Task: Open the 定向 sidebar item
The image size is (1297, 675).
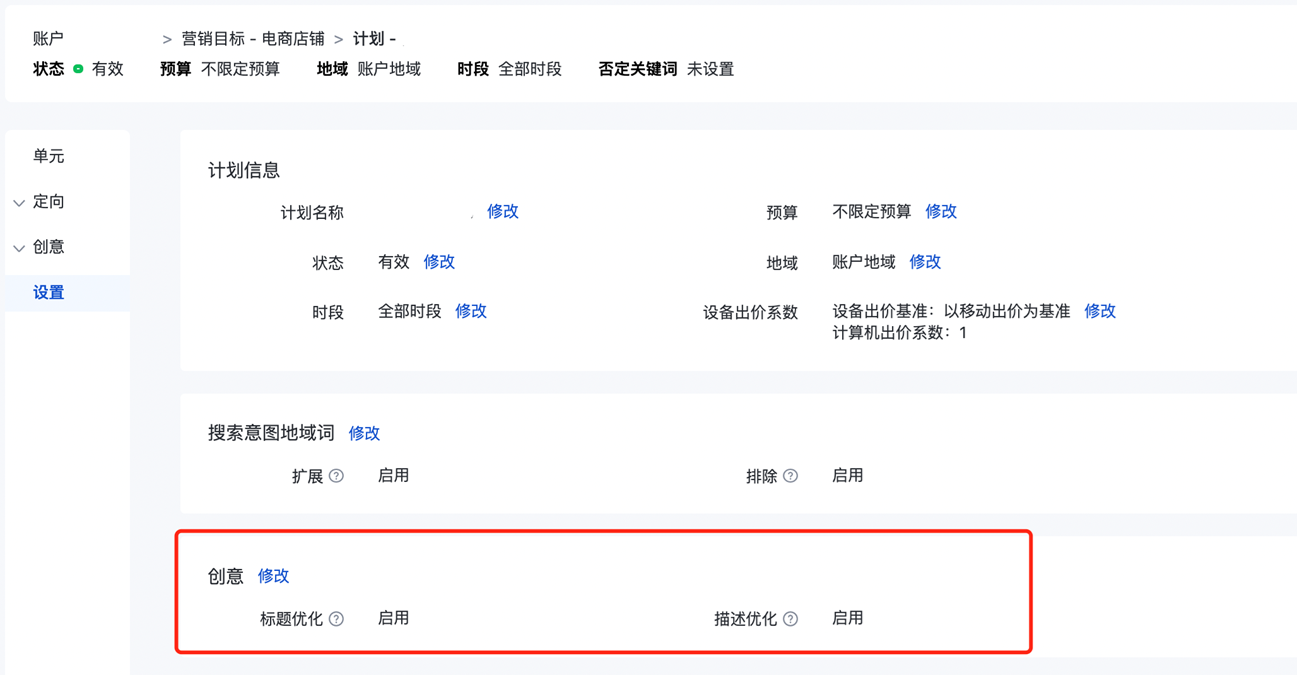Action: click(x=48, y=201)
